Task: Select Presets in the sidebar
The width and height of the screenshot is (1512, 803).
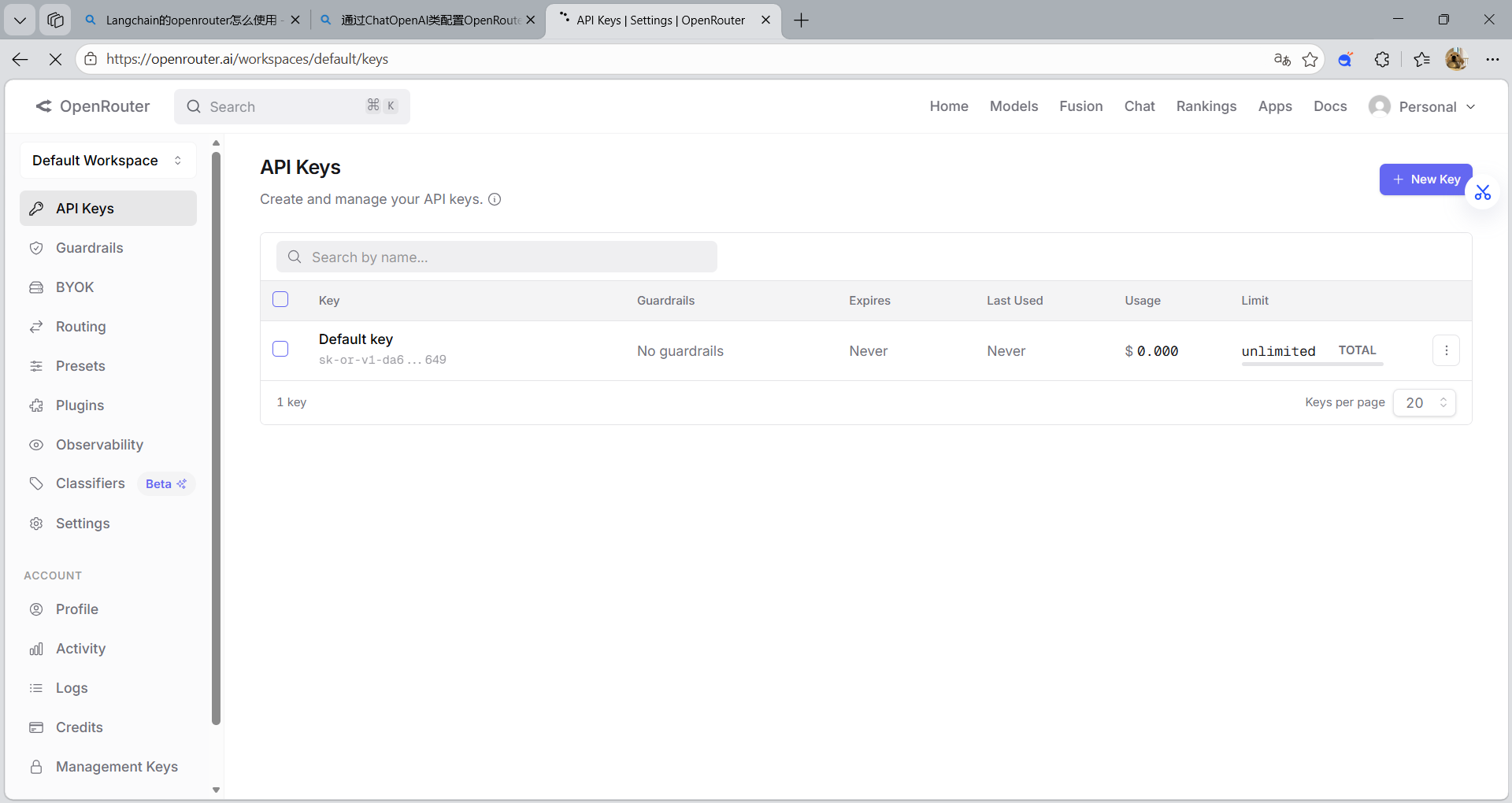Action: (108, 366)
